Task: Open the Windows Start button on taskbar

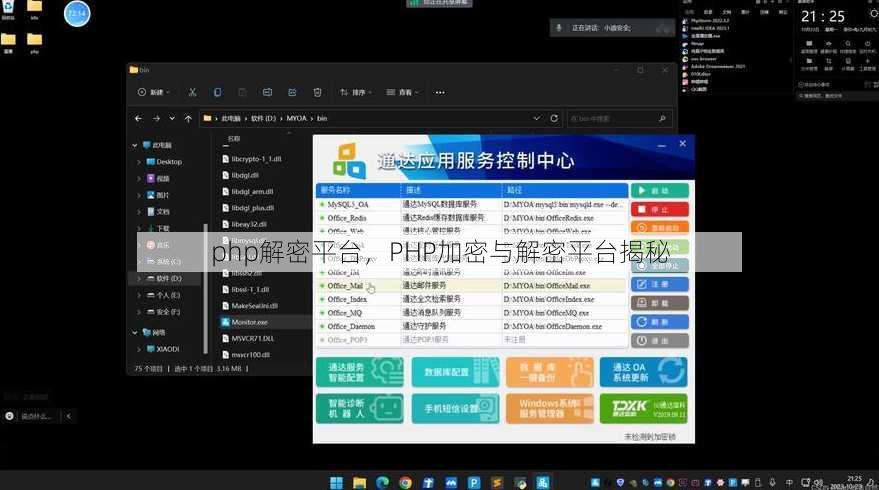Action: point(336,483)
